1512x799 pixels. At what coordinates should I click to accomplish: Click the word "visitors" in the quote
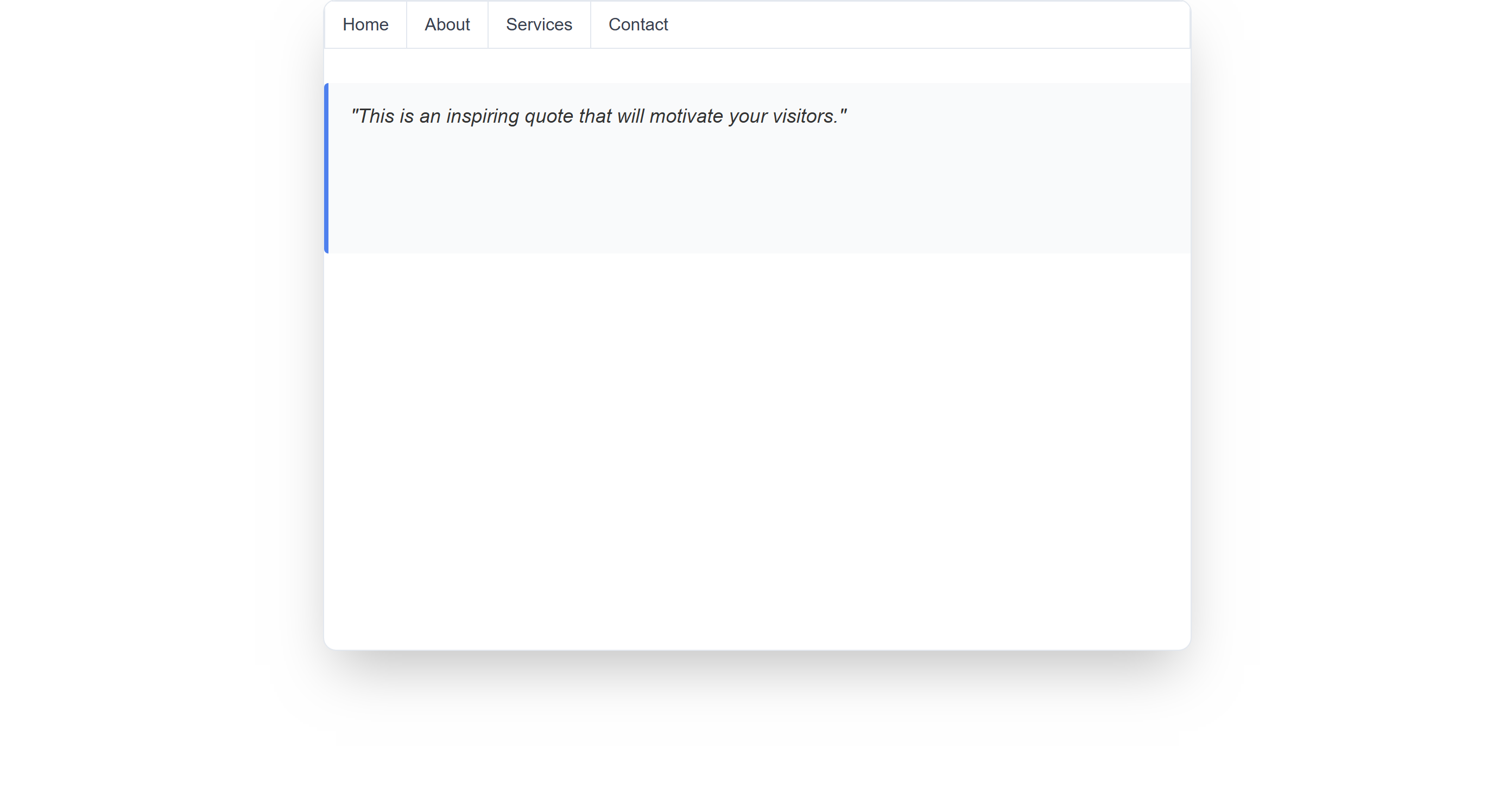point(804,116)
